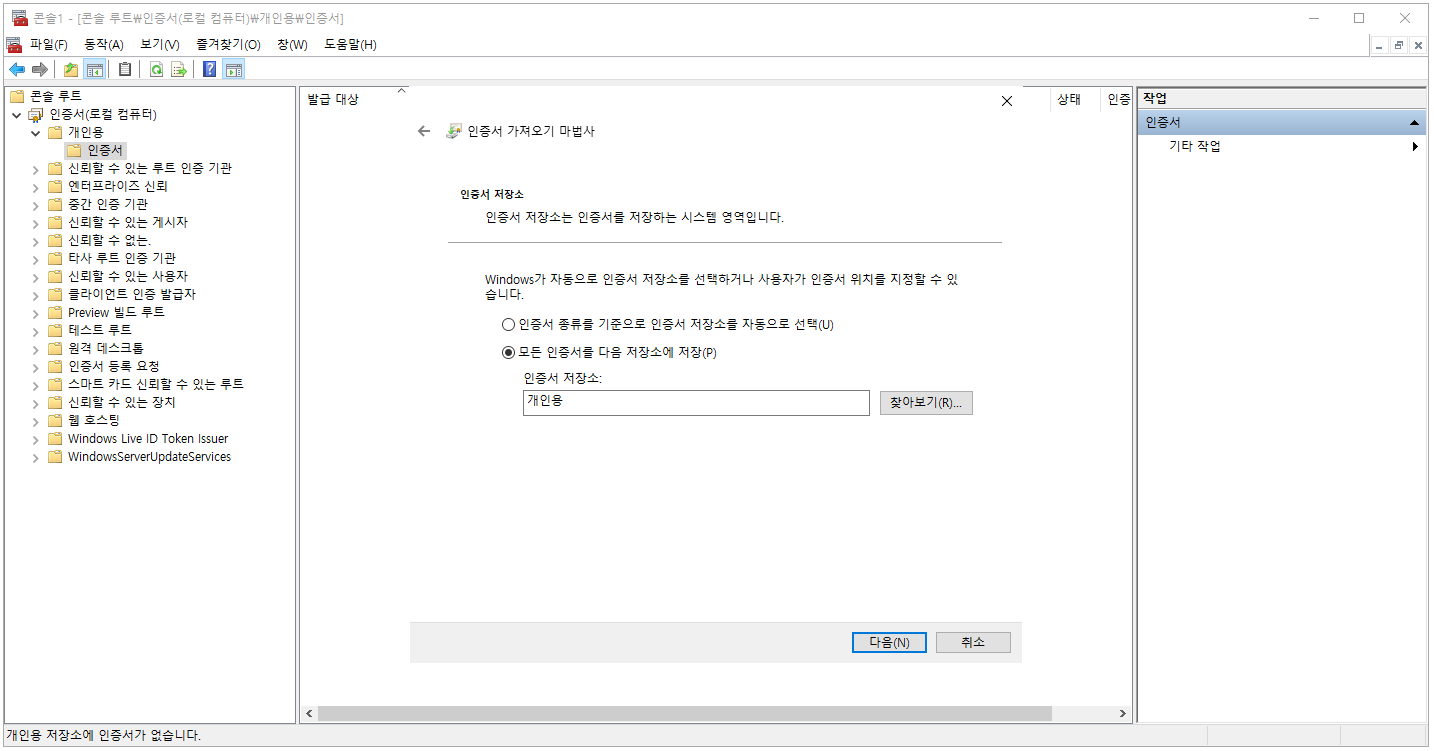Viewport: 1434px width, 751px height.
Task: Open the 파일(F) menu
Action: click(x=49, y=44)
